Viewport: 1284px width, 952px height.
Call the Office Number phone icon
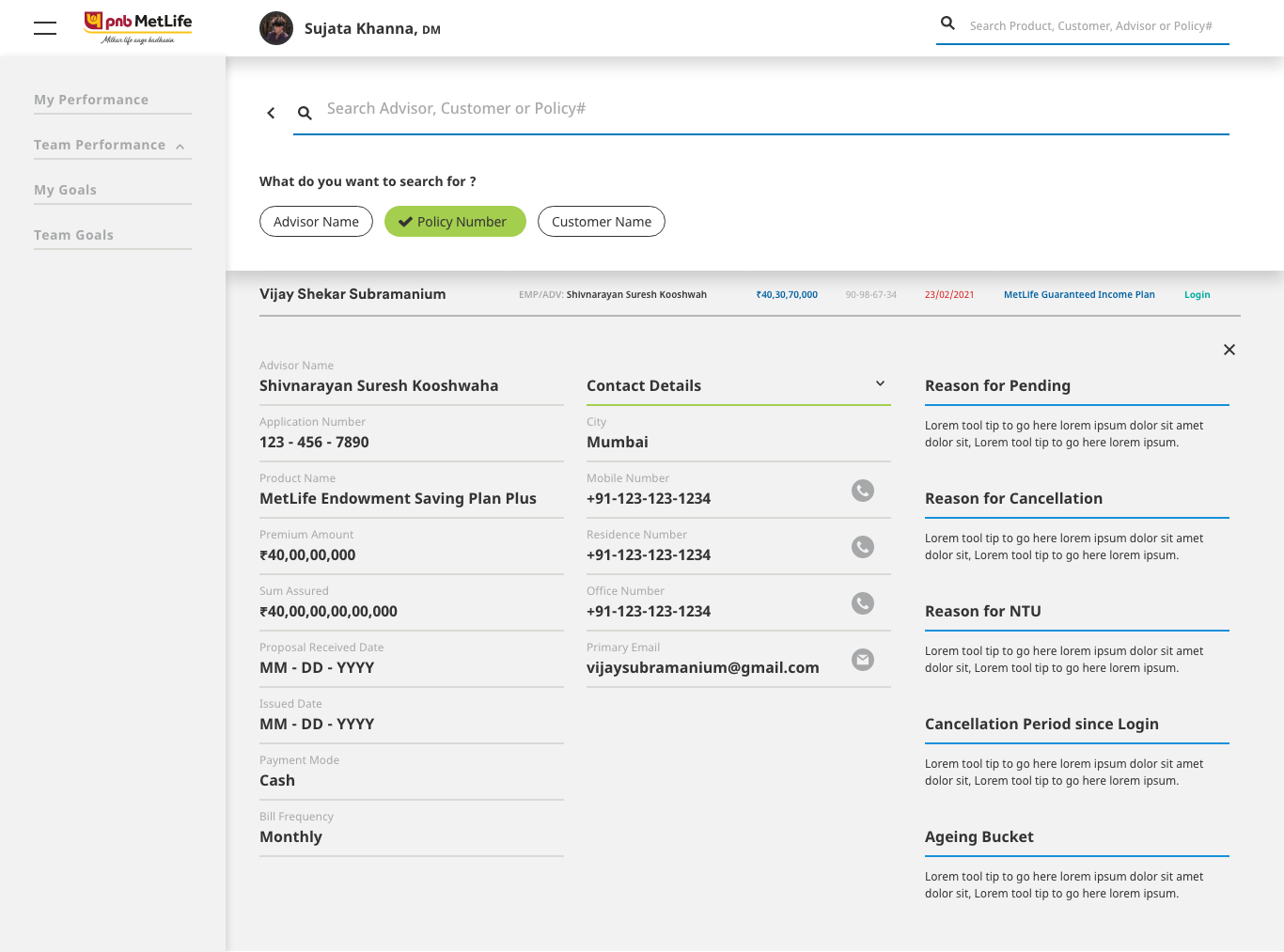click(863, 603)
